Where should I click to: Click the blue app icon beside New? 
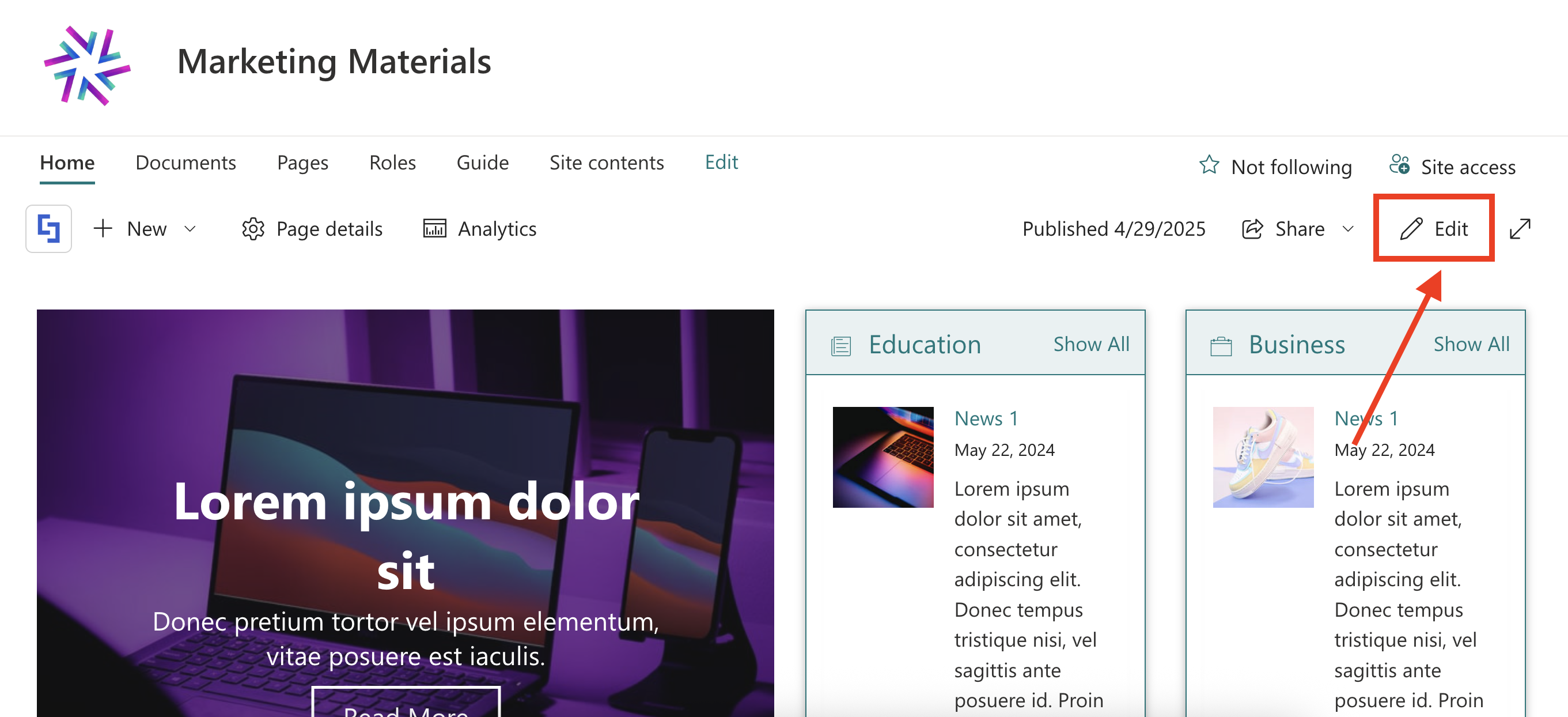point(49,228)
